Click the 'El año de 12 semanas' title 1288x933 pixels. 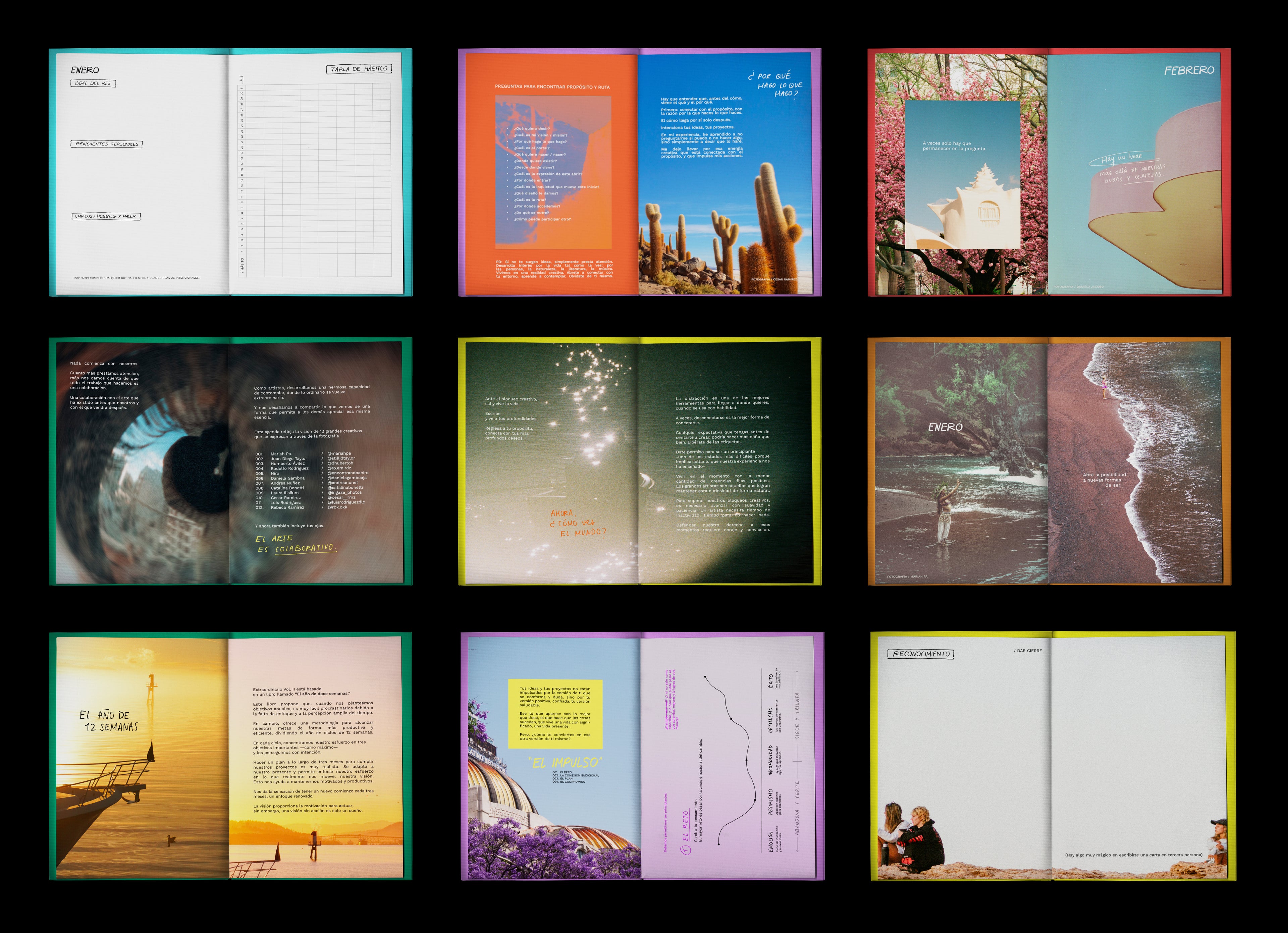pos(108,721)
